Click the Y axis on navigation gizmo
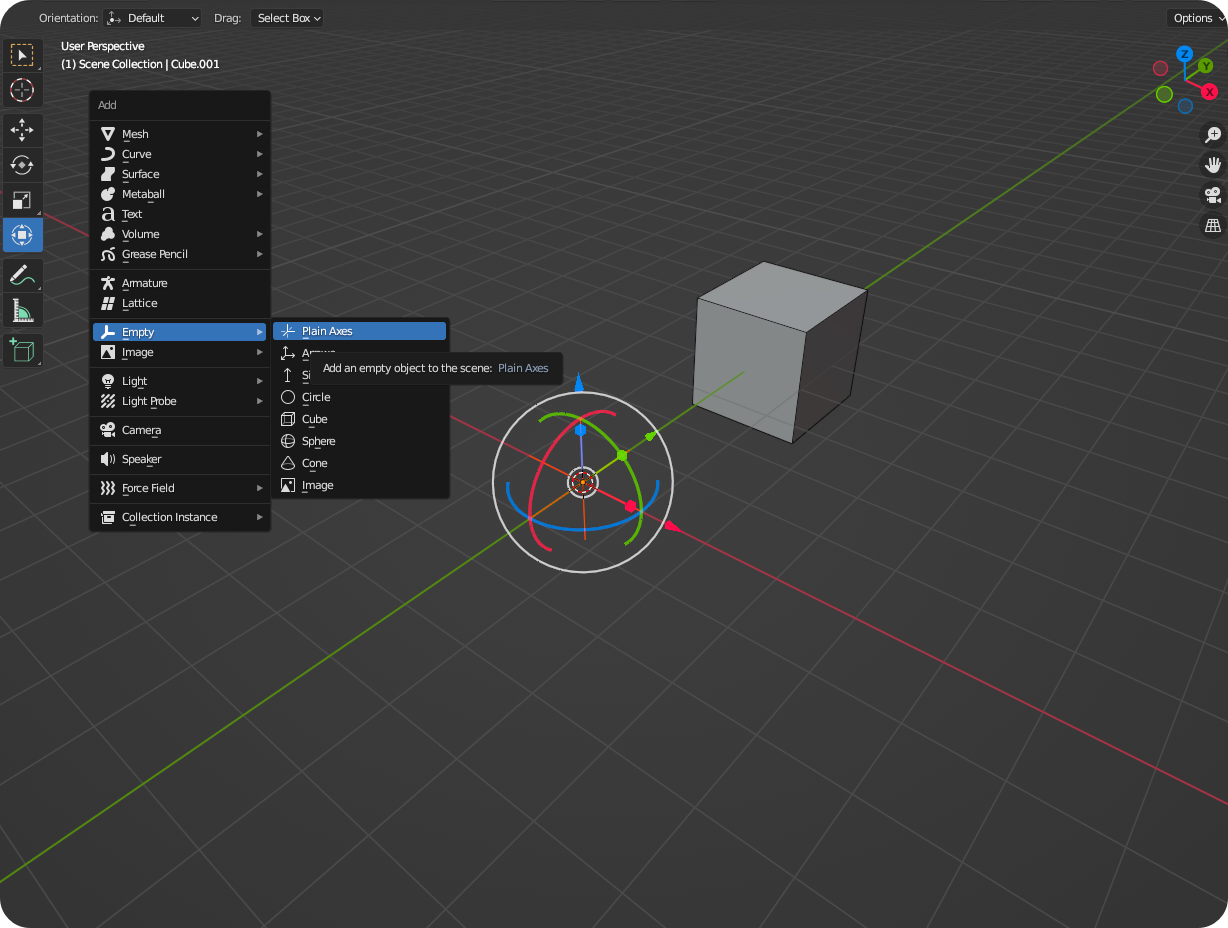The image size is (1228, 928). [x=1205, y=66]
